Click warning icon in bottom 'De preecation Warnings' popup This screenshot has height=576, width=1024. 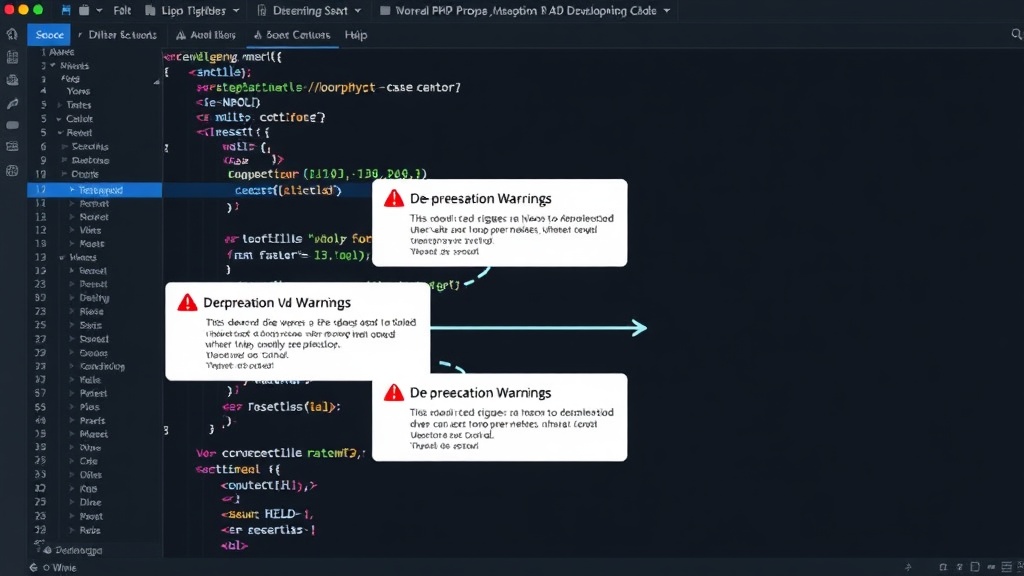394,392
